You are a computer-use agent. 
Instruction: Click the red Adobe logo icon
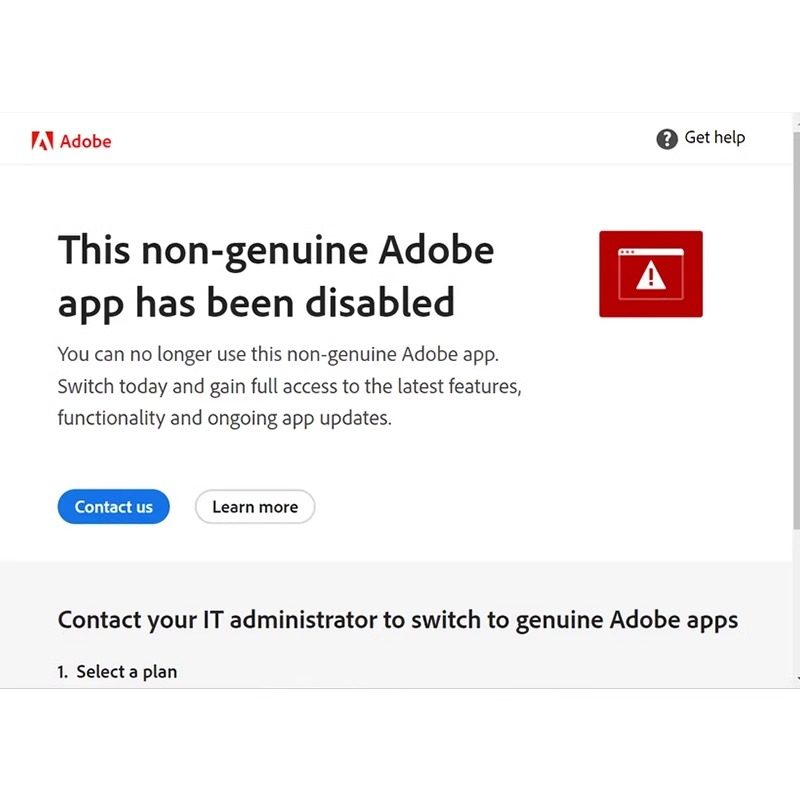pos(41,141)
